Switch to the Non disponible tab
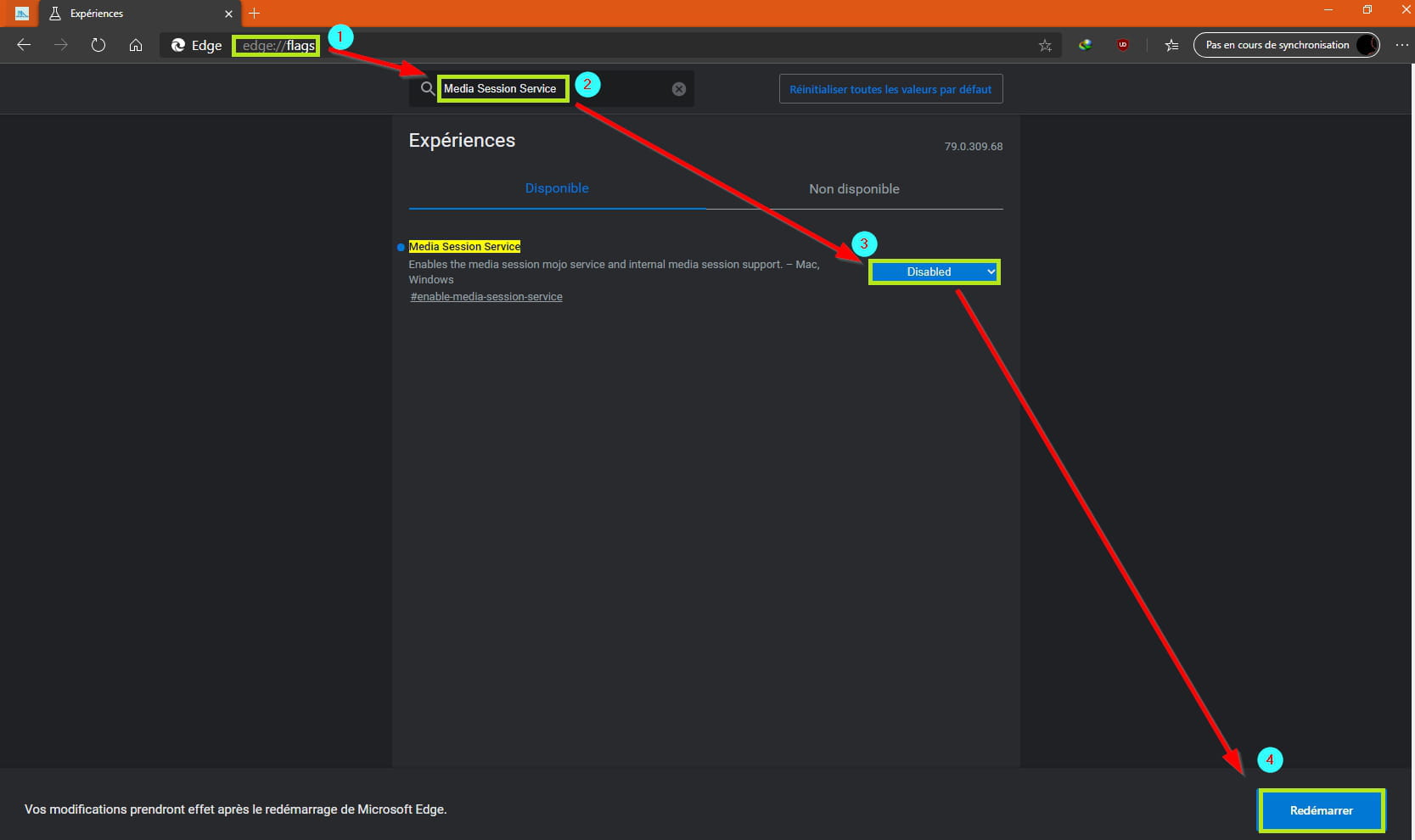Screen dimensions: 1415x840 point(854,189)
